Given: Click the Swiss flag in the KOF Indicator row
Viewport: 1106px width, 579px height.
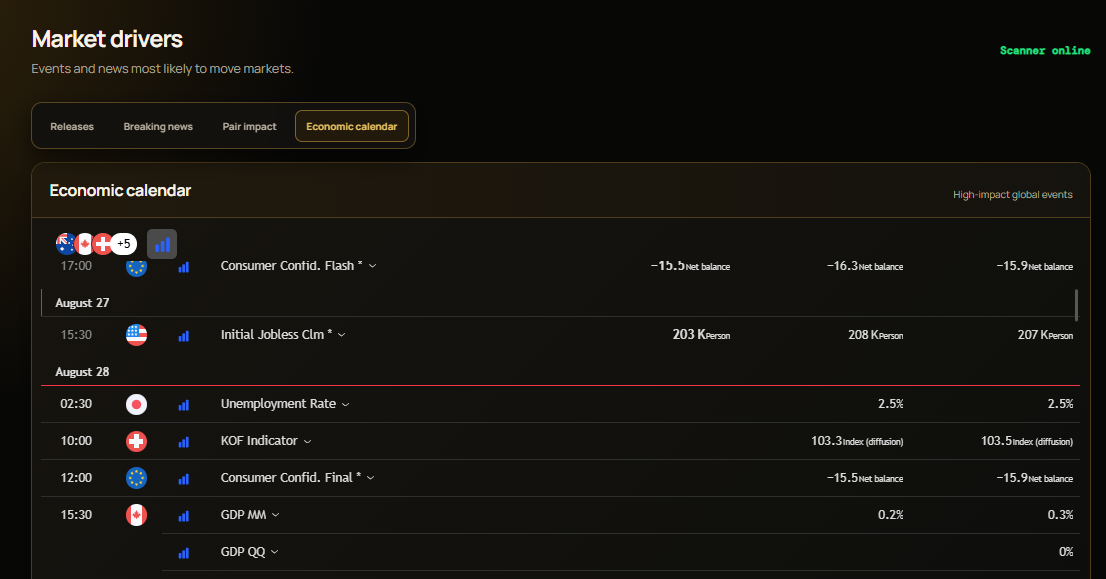Looking at the screenshot, I should pos(136,441).
